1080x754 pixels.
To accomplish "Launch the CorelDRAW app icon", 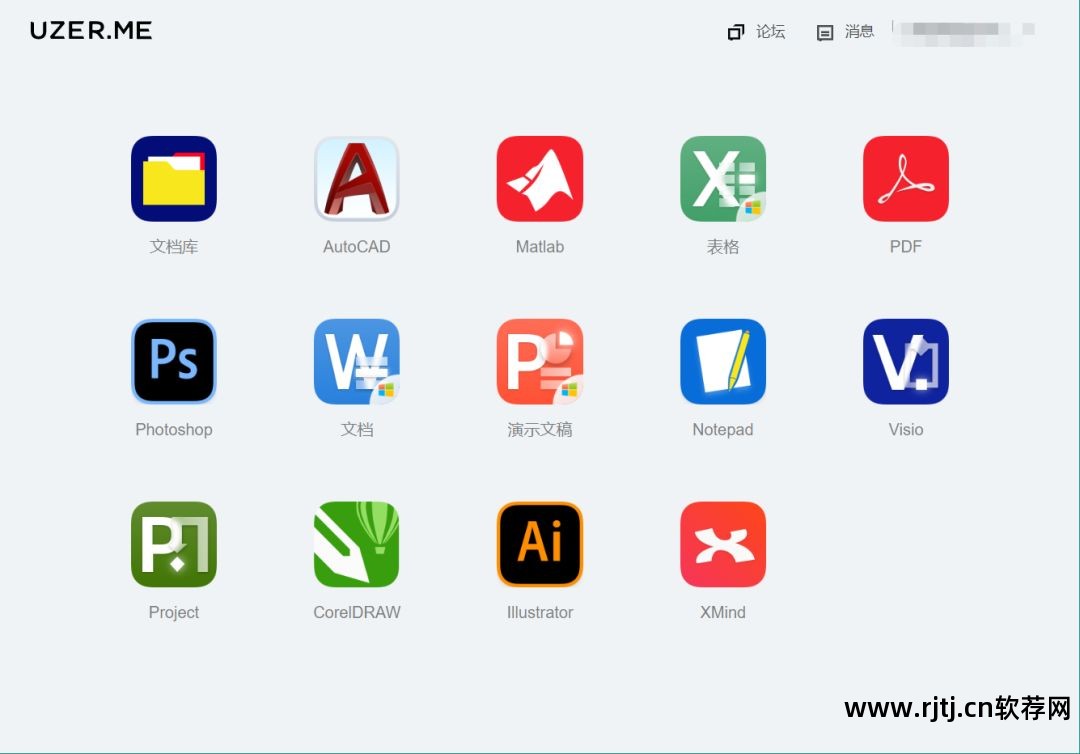I will click(x=357, y=544).
